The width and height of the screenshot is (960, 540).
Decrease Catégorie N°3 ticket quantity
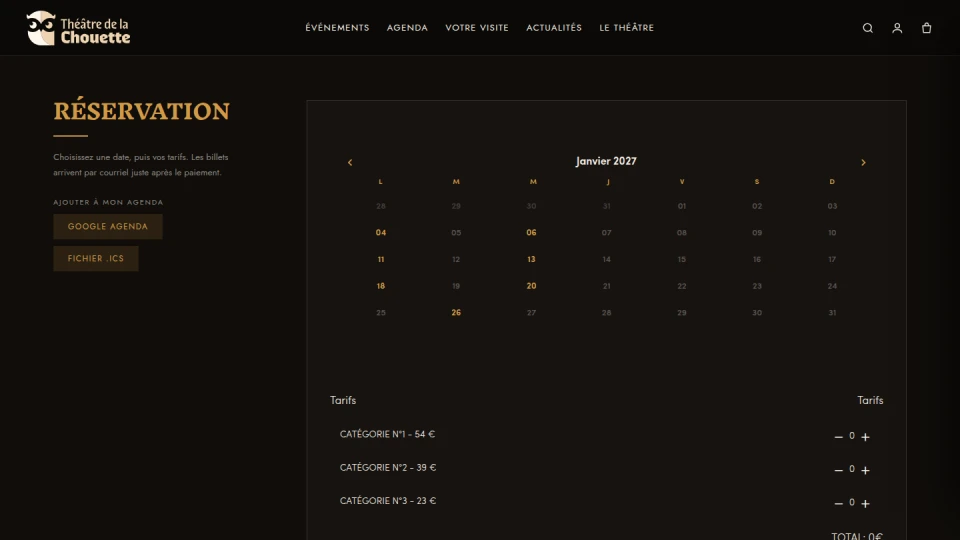coord(838,503)
